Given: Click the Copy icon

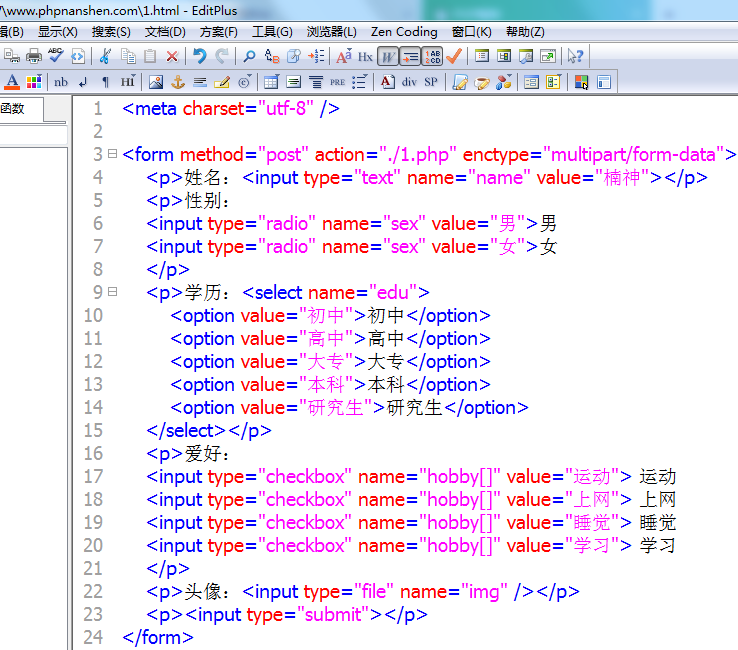Looking at the screenshot, I should pyautogui.click(x=128, y=56).
